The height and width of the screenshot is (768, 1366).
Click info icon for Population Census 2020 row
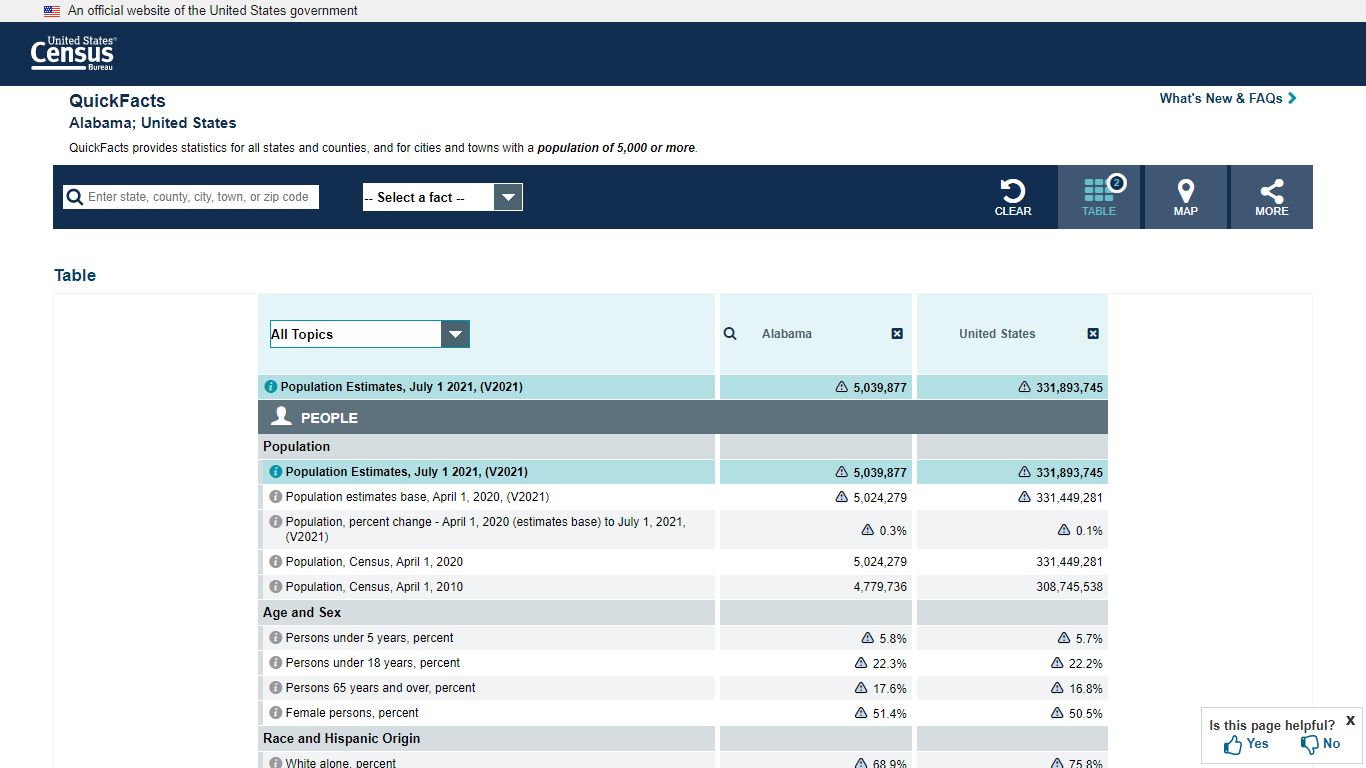[x=276, y=562]
